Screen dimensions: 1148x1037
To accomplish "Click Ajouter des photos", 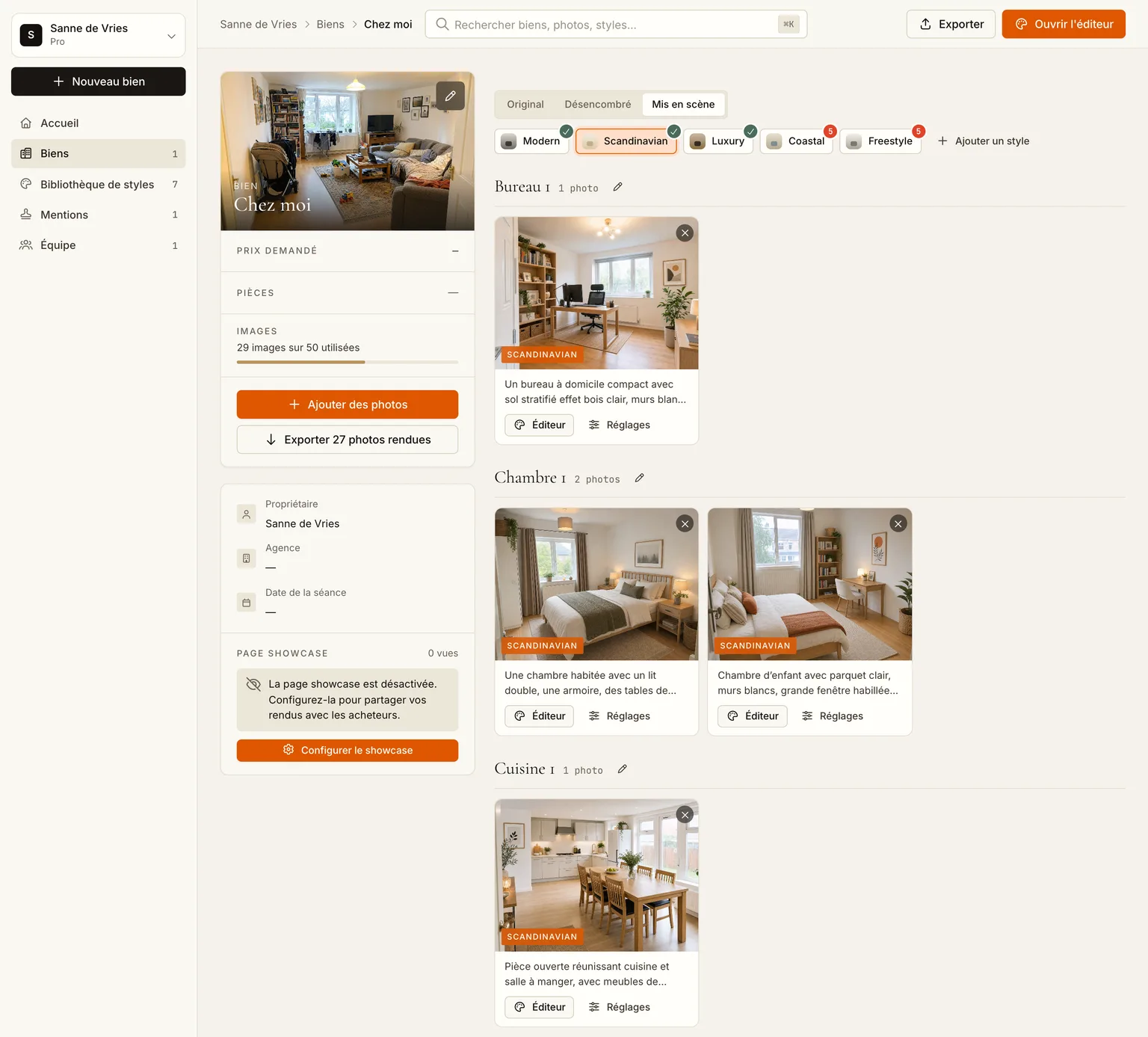I will [x=348, y=404].
